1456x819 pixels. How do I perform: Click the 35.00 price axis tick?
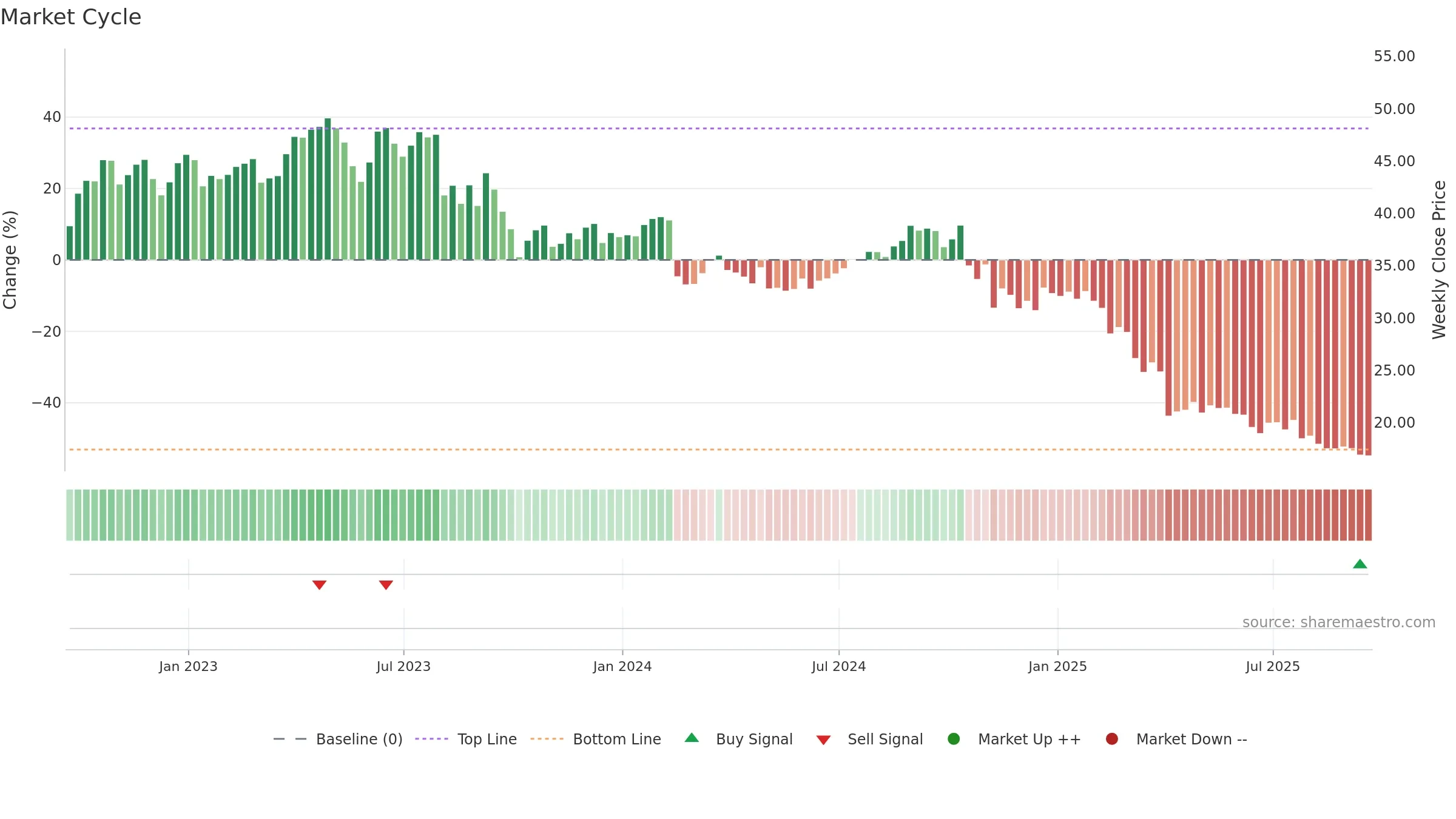coord(1394,266)
